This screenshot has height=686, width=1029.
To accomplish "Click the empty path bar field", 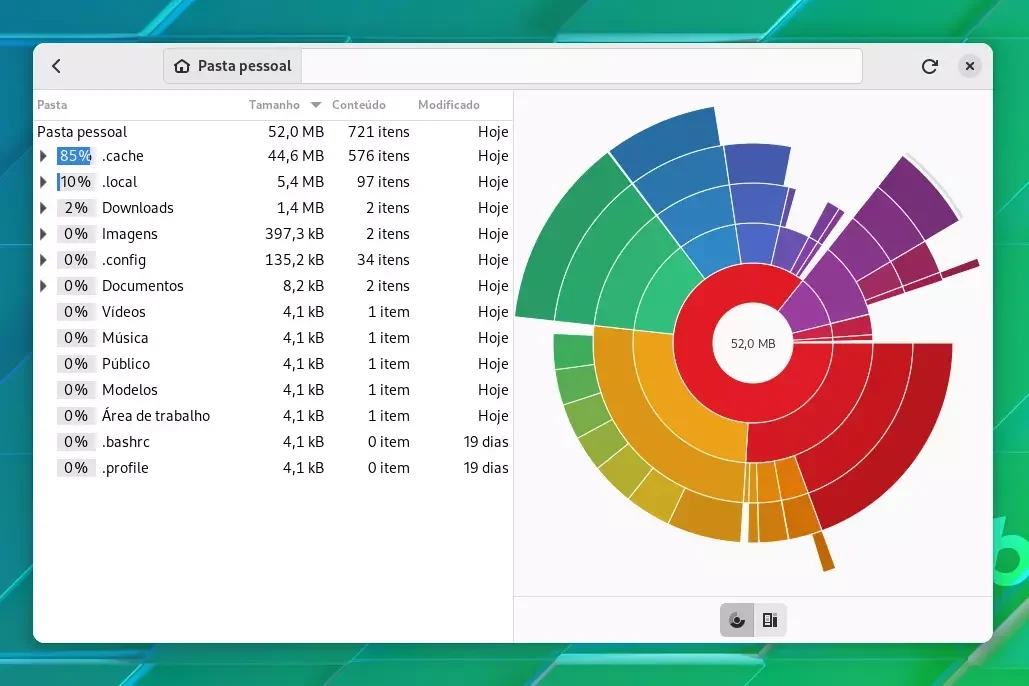I will point(581,66).
